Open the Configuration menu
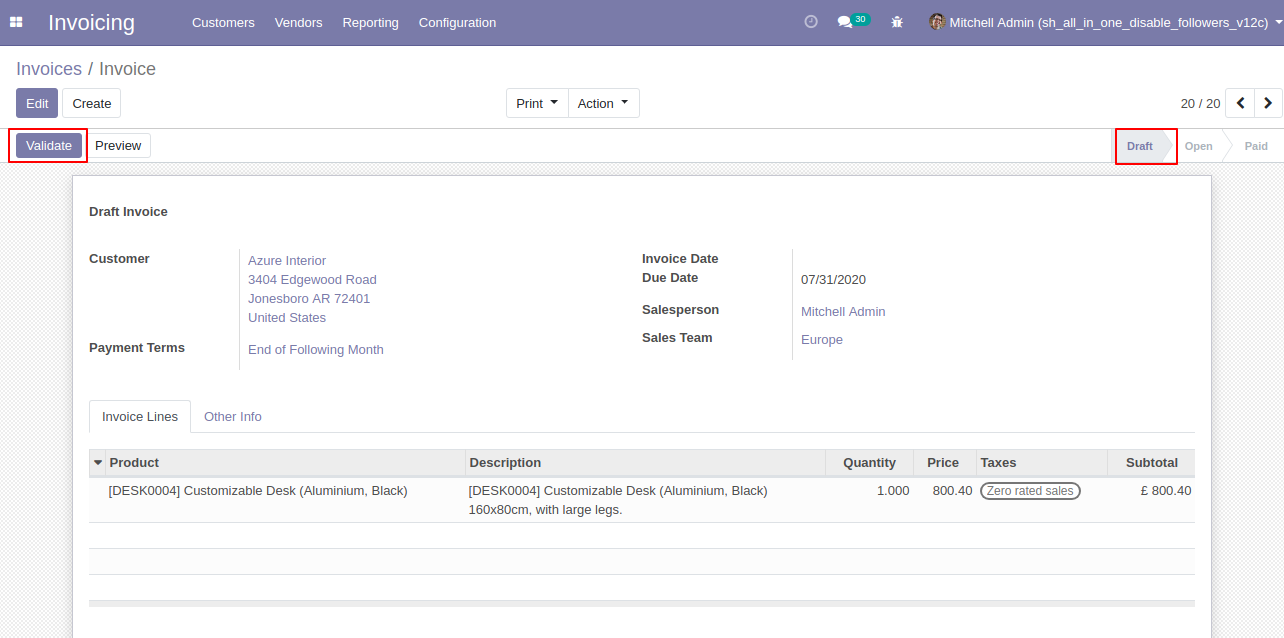Screen dimensions: 1284x638 pos(457,22)
